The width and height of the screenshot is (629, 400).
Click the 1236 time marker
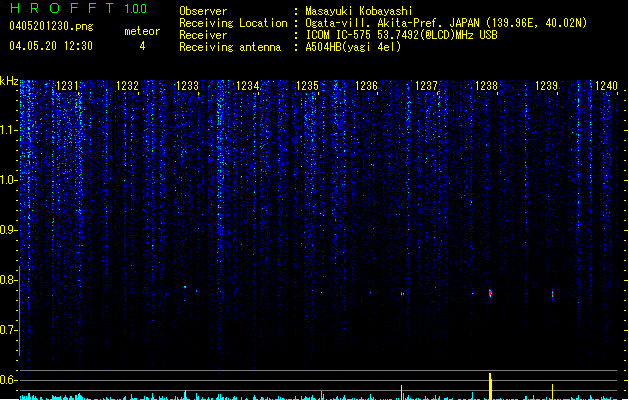click(367, 86)
